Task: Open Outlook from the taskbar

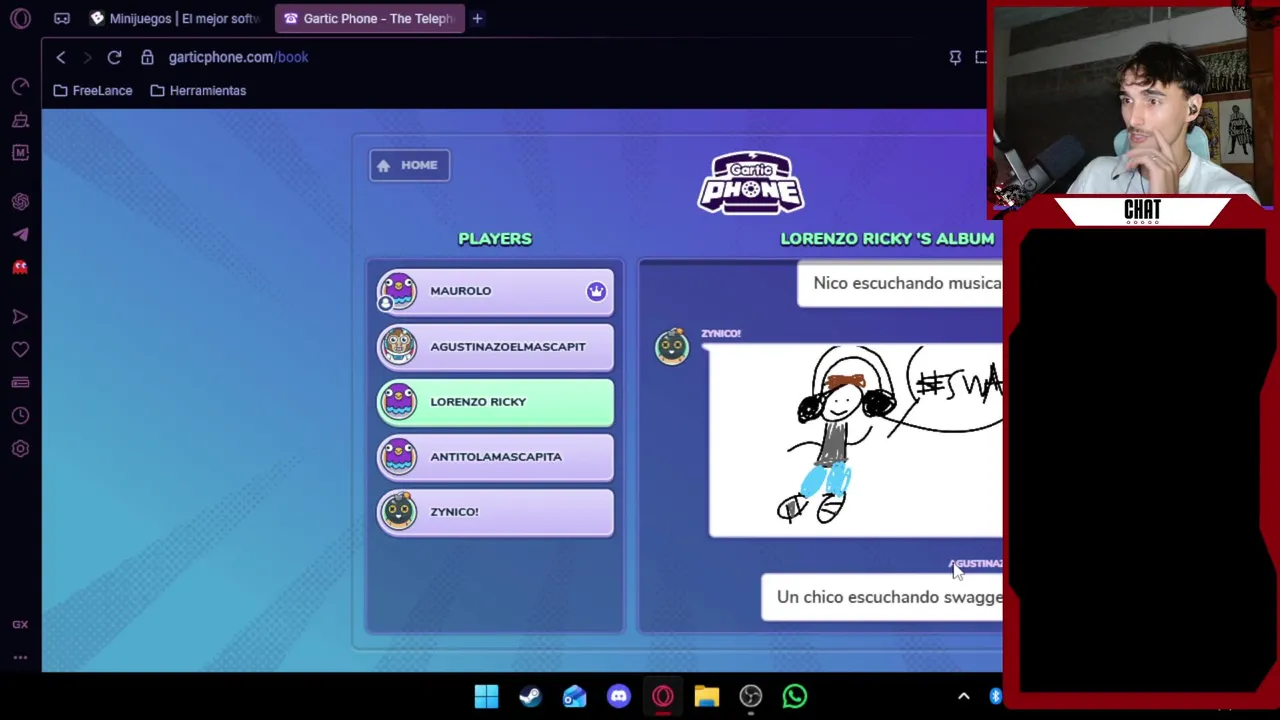Action: click(x=574, y=696)
